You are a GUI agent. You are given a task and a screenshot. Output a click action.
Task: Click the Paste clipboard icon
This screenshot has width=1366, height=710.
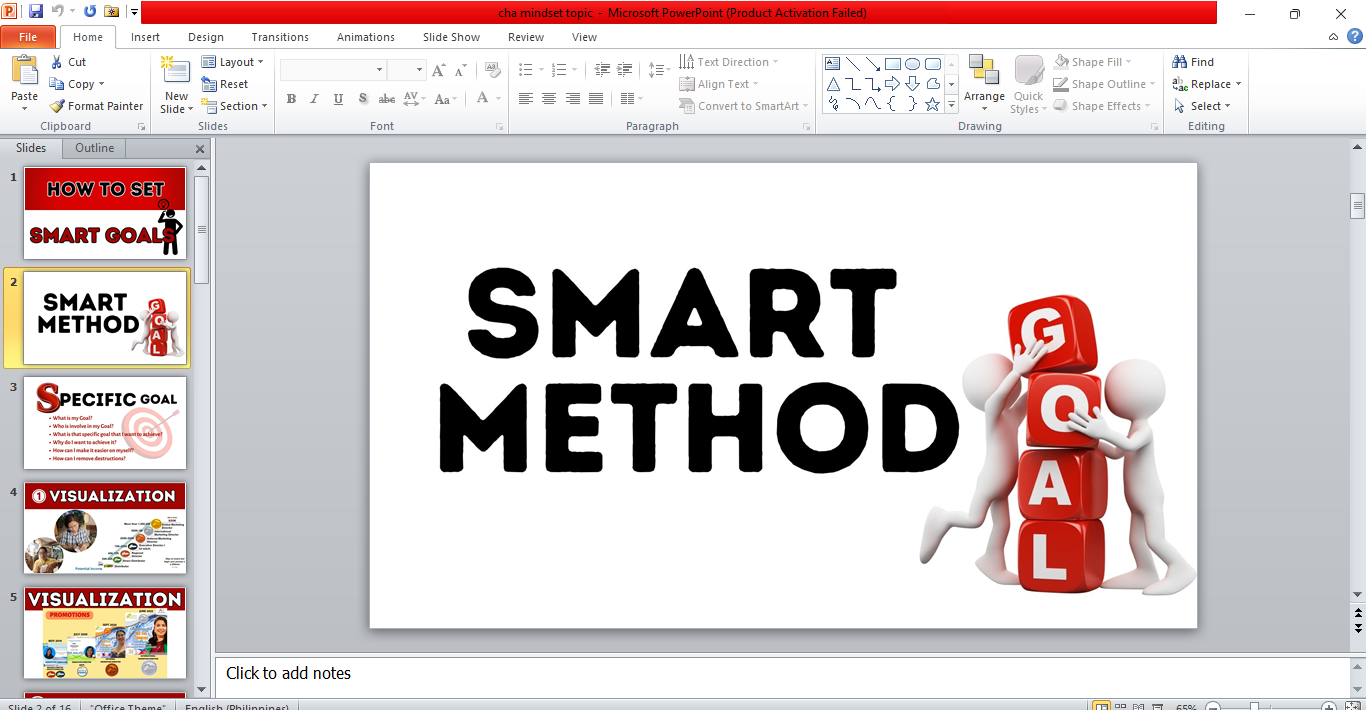(x=24, y=70)
